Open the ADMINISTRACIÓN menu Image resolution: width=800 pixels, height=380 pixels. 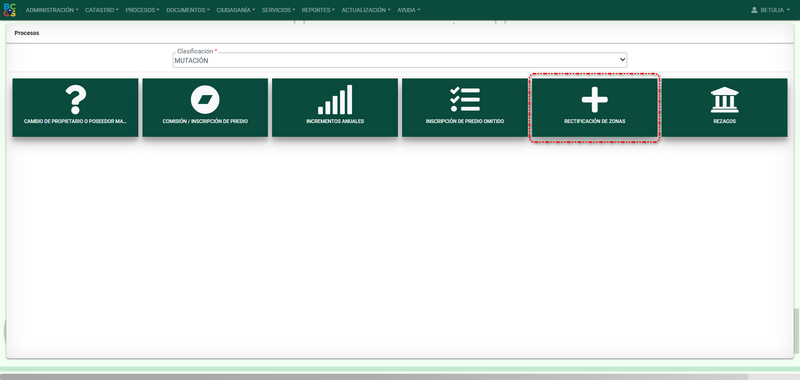(52, 10)
